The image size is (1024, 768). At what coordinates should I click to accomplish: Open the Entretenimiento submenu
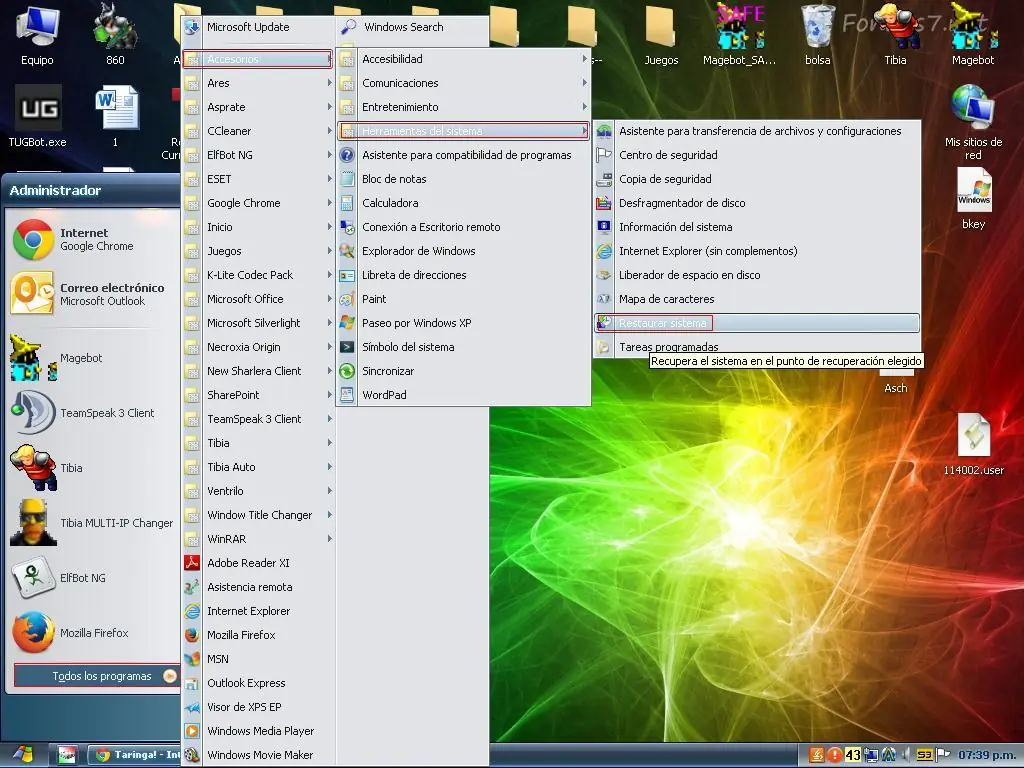[x=463, y=107]
